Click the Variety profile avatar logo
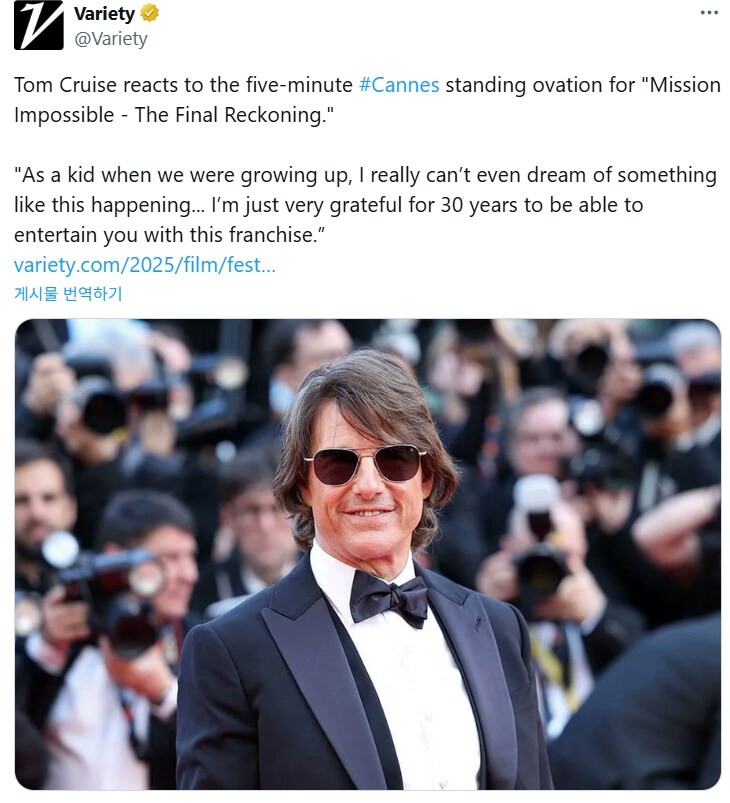 38,26
